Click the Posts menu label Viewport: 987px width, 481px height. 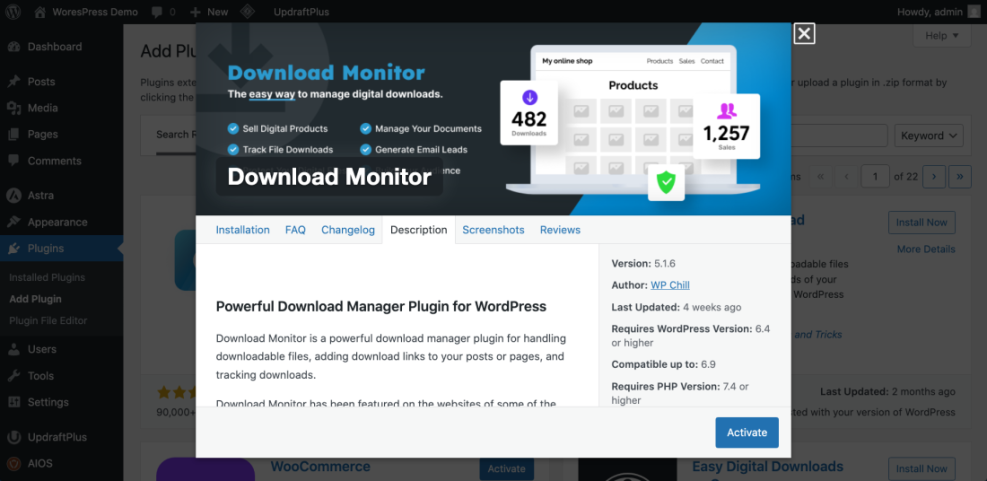tap(42, 82)
